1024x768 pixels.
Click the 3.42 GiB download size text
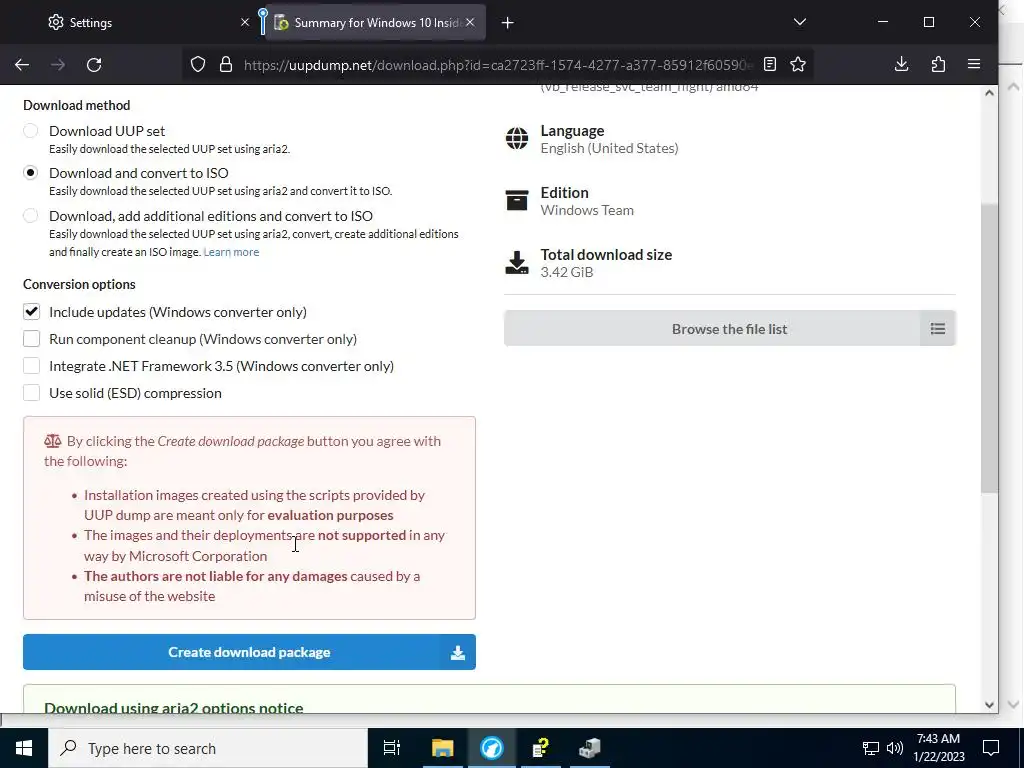point(567,272)
